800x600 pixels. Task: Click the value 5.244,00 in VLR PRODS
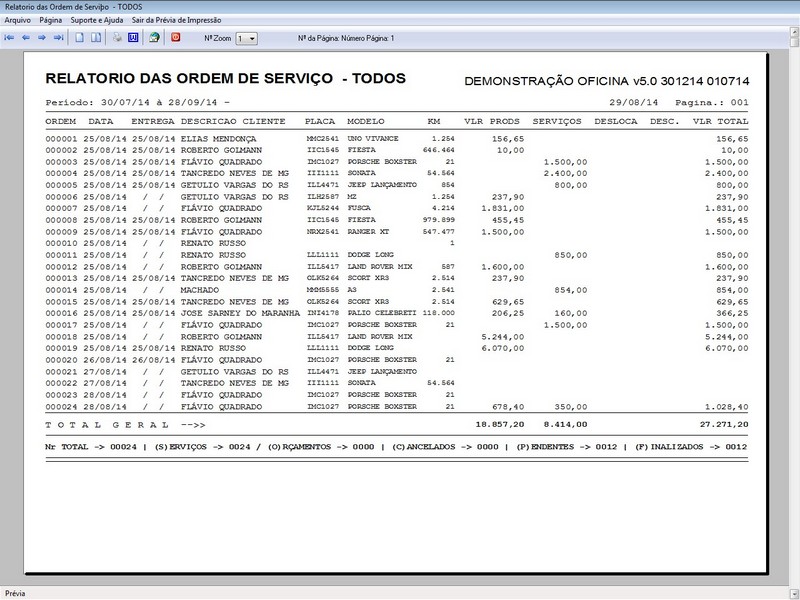click(x=503, y=337)
